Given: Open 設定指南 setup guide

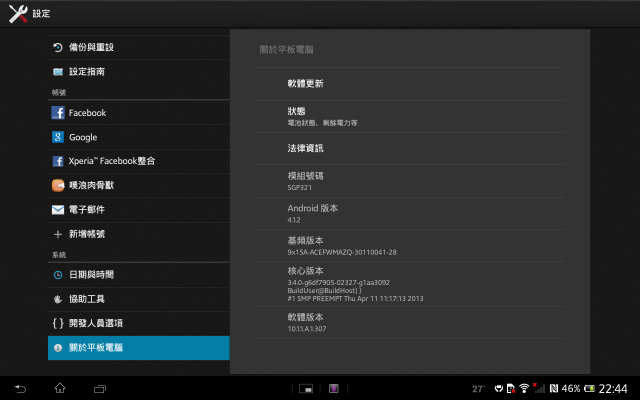Looking at the screenshot, I should 139,72.
